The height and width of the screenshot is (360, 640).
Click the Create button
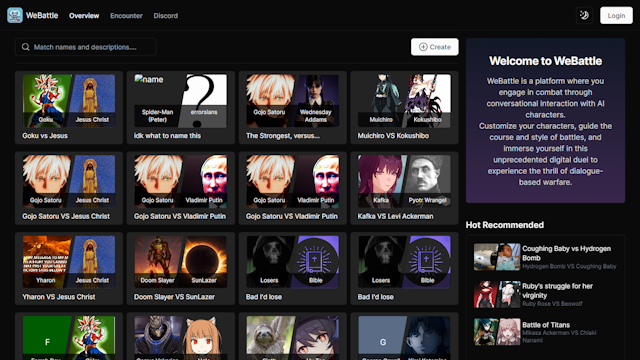tap(435, 47)
